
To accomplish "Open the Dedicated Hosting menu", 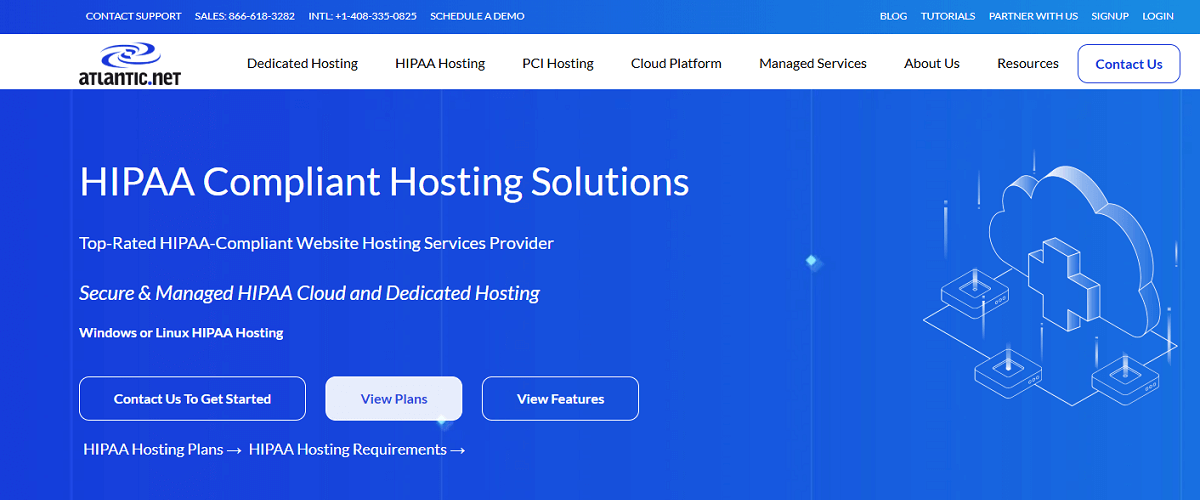I will pyautogui.click(x=302, y=63).
